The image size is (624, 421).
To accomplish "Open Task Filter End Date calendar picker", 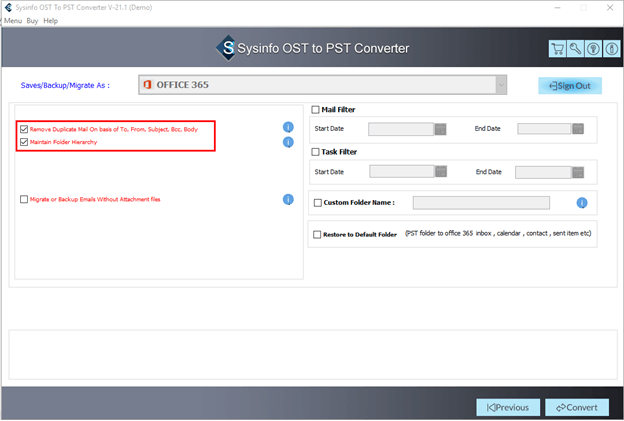I will tap(578, 172).
